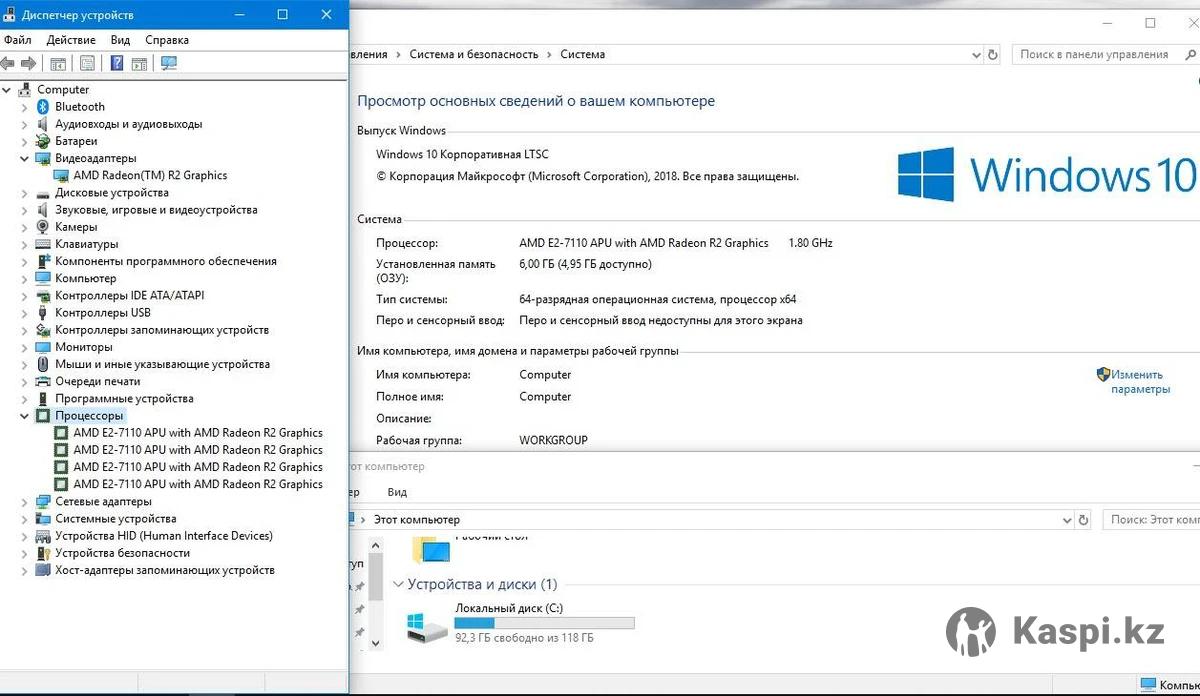This screenshot has height=696, width=1200.
Task: Click the AMD Radeon(TM) R2 Graphics adapter icon
Action: (61, 175)
